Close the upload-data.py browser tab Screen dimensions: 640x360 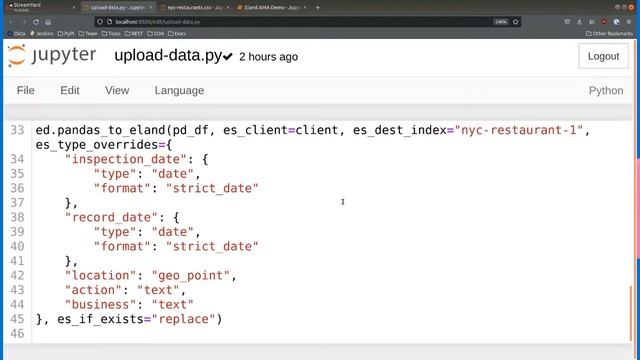click(151, 7)
